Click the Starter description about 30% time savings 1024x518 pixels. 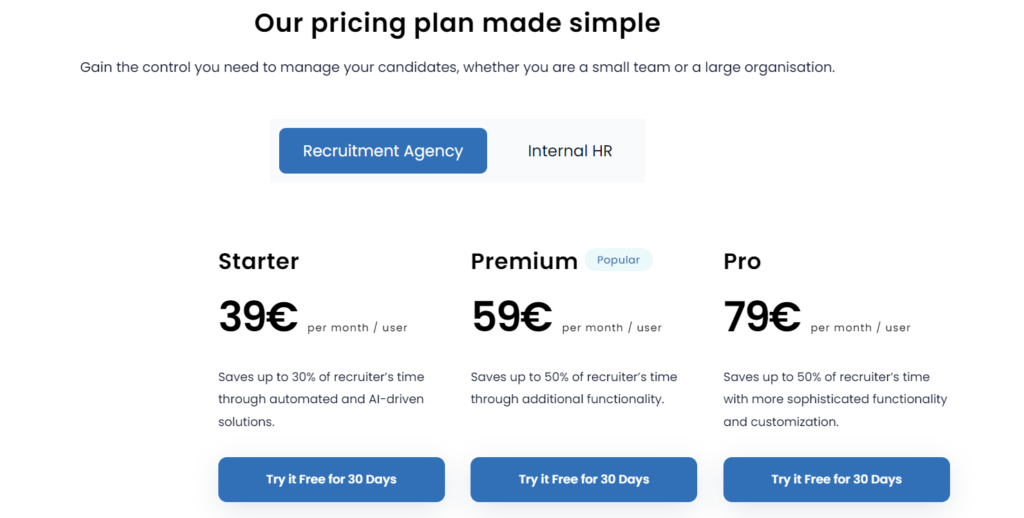[321, 399]
